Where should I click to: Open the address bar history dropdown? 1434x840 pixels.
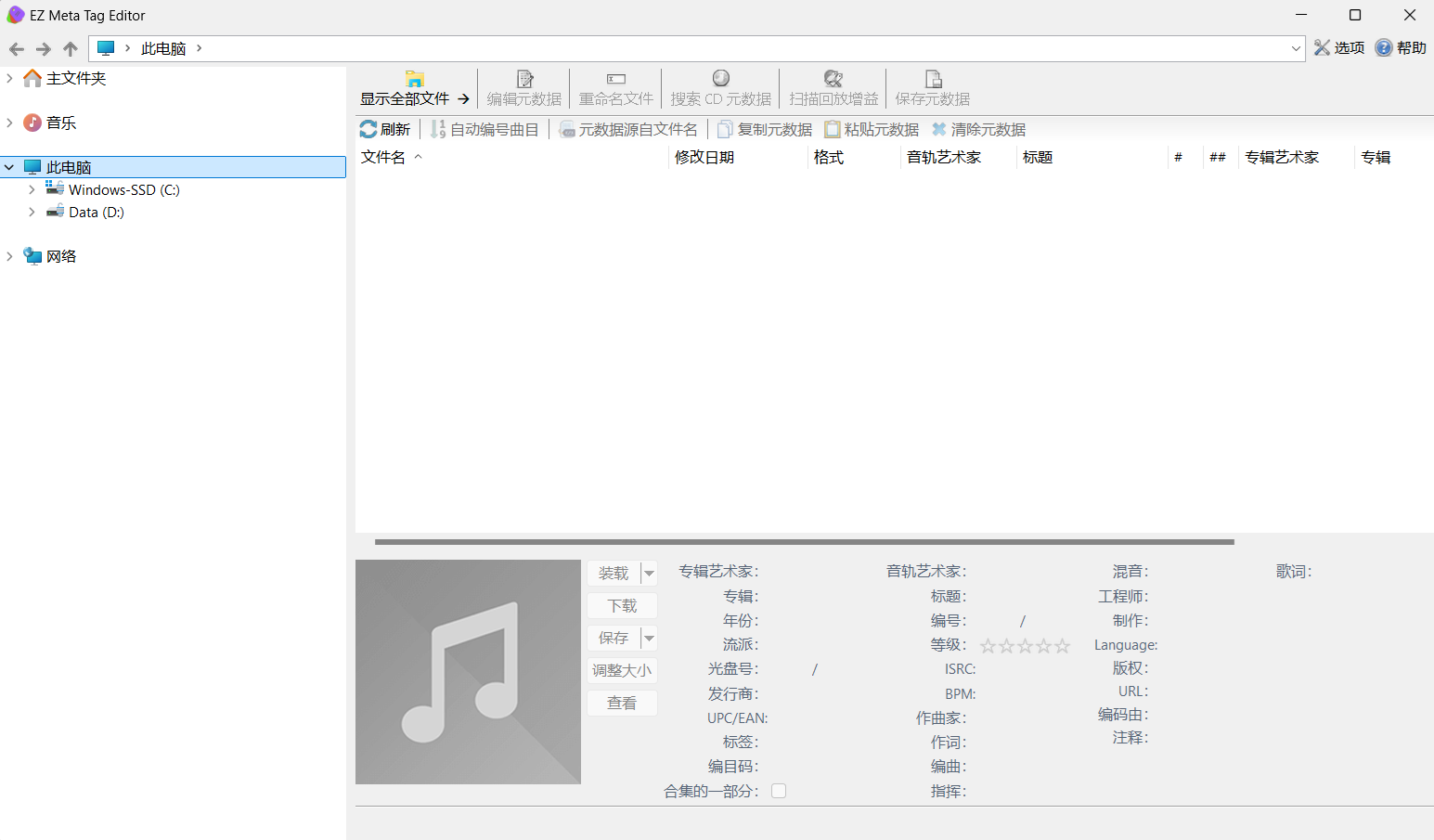(x=1296, y=49)
